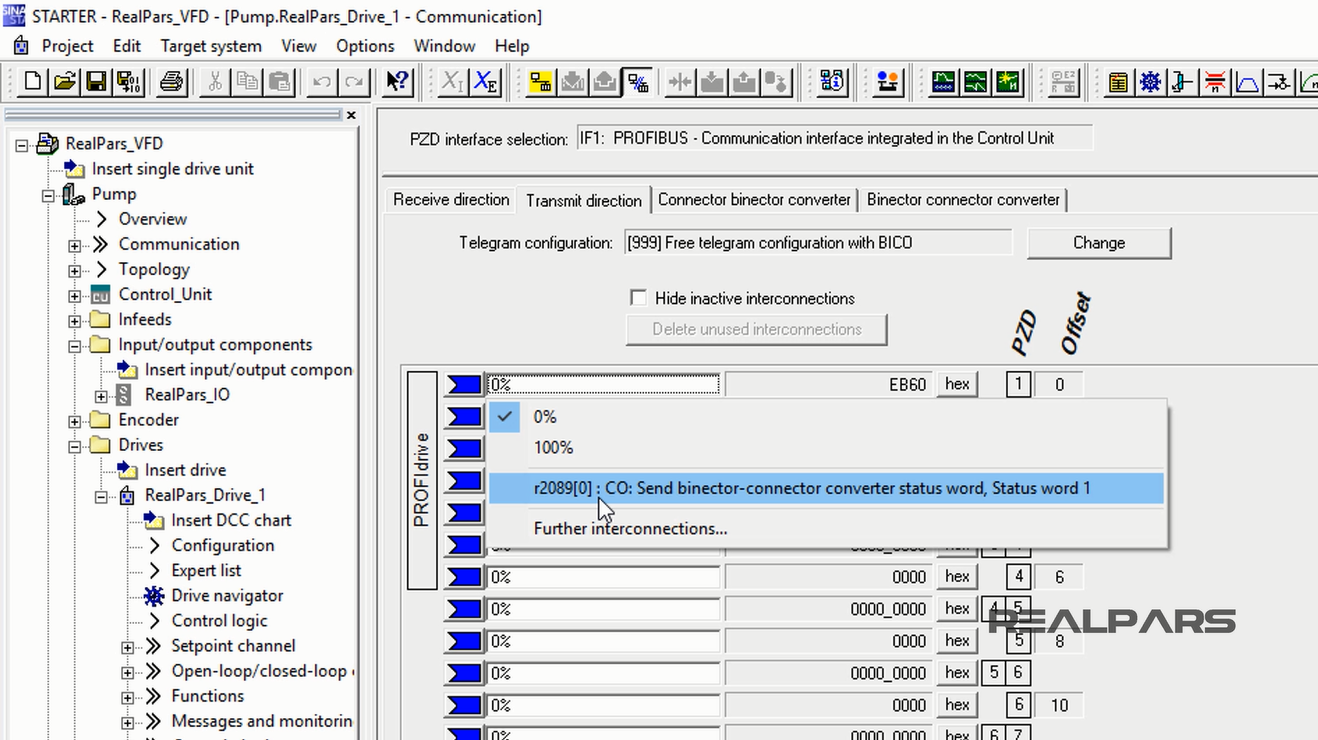Viewport: 1318px width, 740px height.
Task: Click the Change button for telegram configuration
Action: tap(1098, 242)
